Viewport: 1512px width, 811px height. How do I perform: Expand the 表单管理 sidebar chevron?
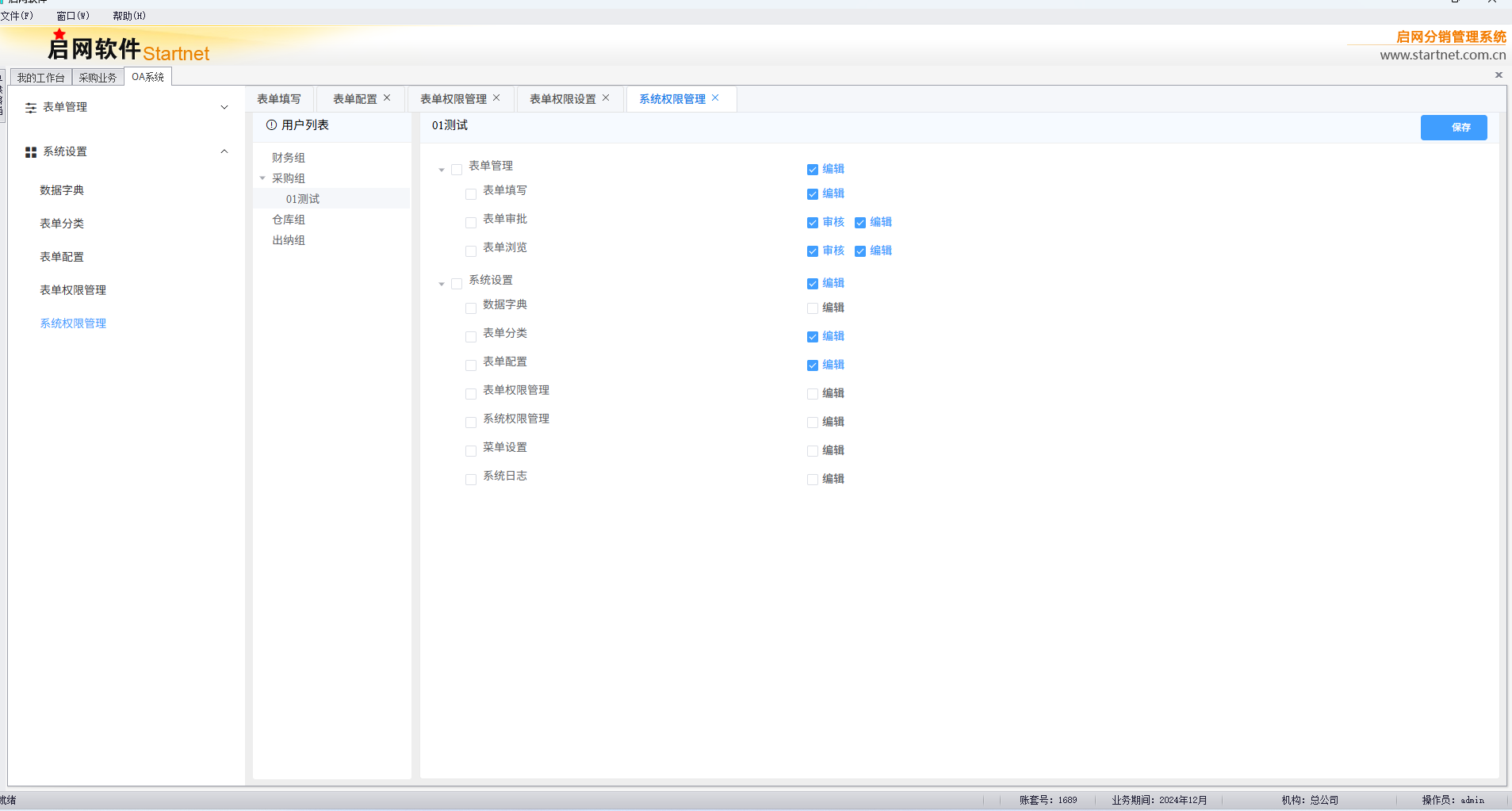pyautogui.click(x=224, y=107)
